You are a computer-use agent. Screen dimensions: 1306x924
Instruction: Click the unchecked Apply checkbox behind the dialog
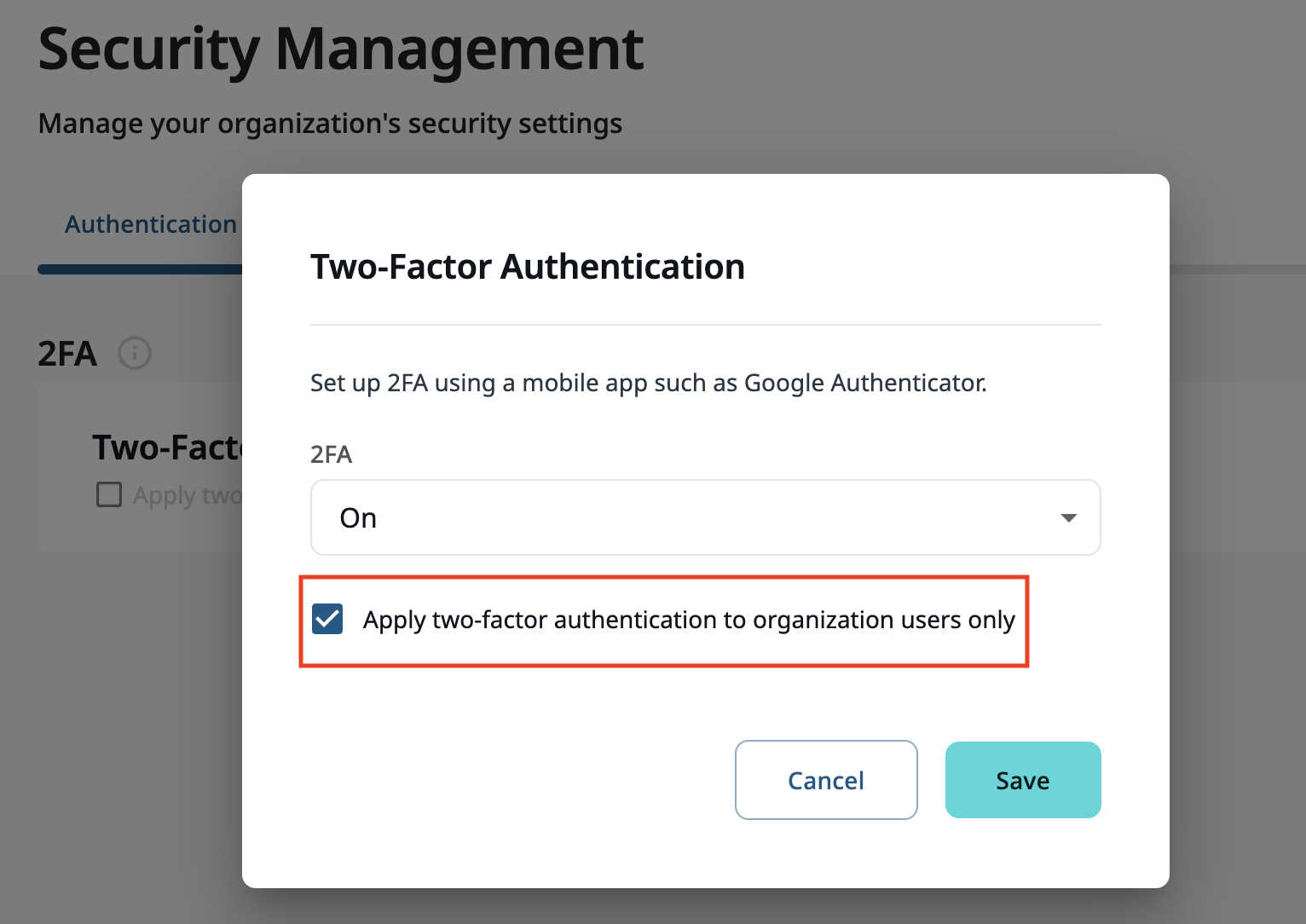pos(109,494)
